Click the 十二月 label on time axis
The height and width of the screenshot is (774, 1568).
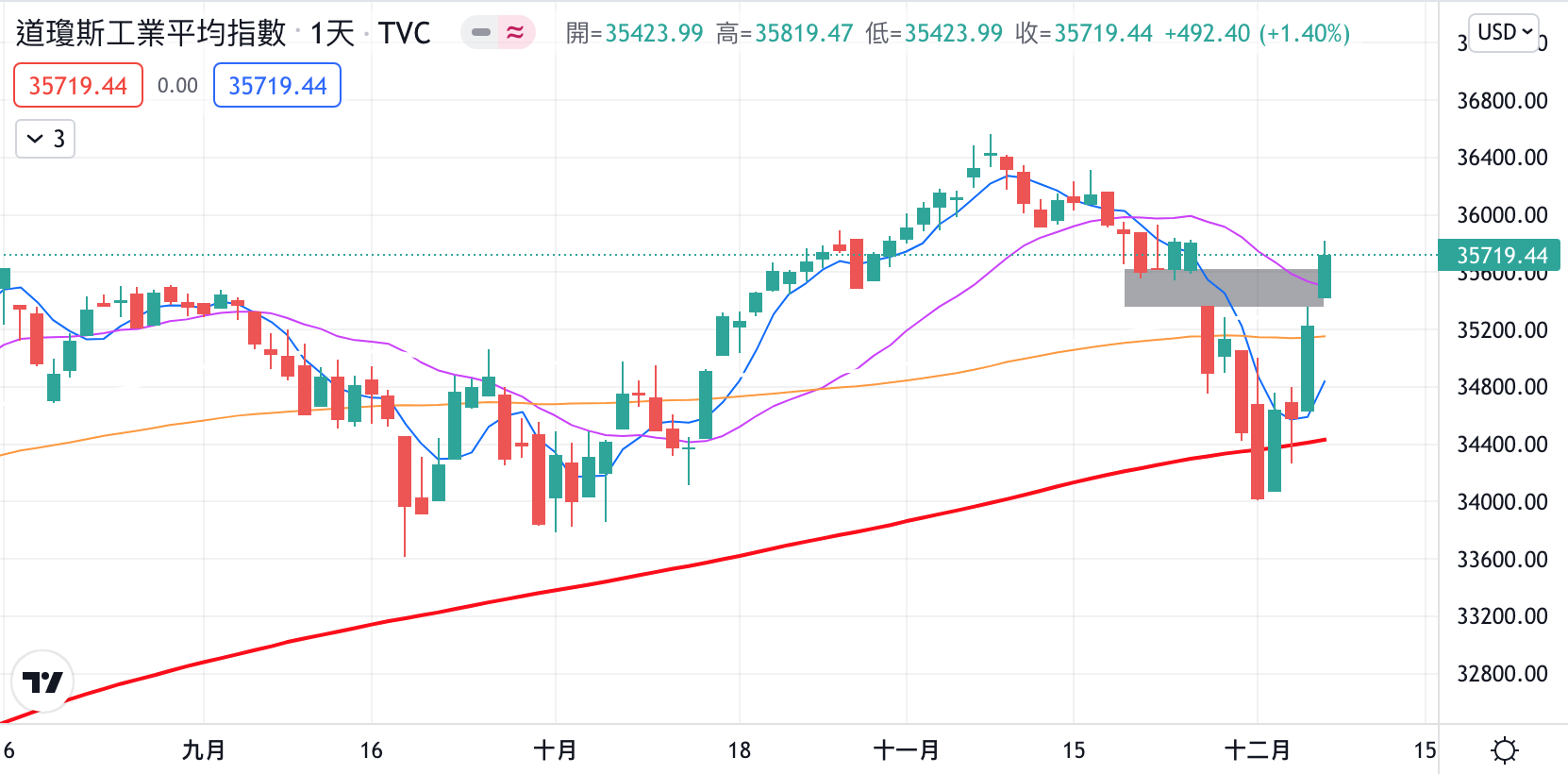click(1257, 750)
